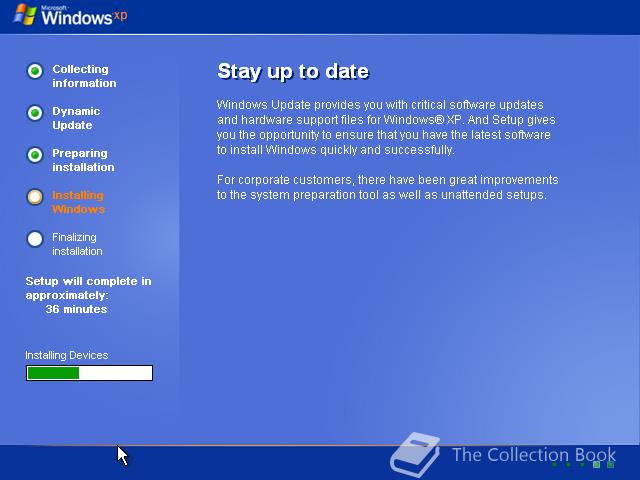Click the Stay up to date heading
Screen dimensions: 640x480
tap(293, 72)
